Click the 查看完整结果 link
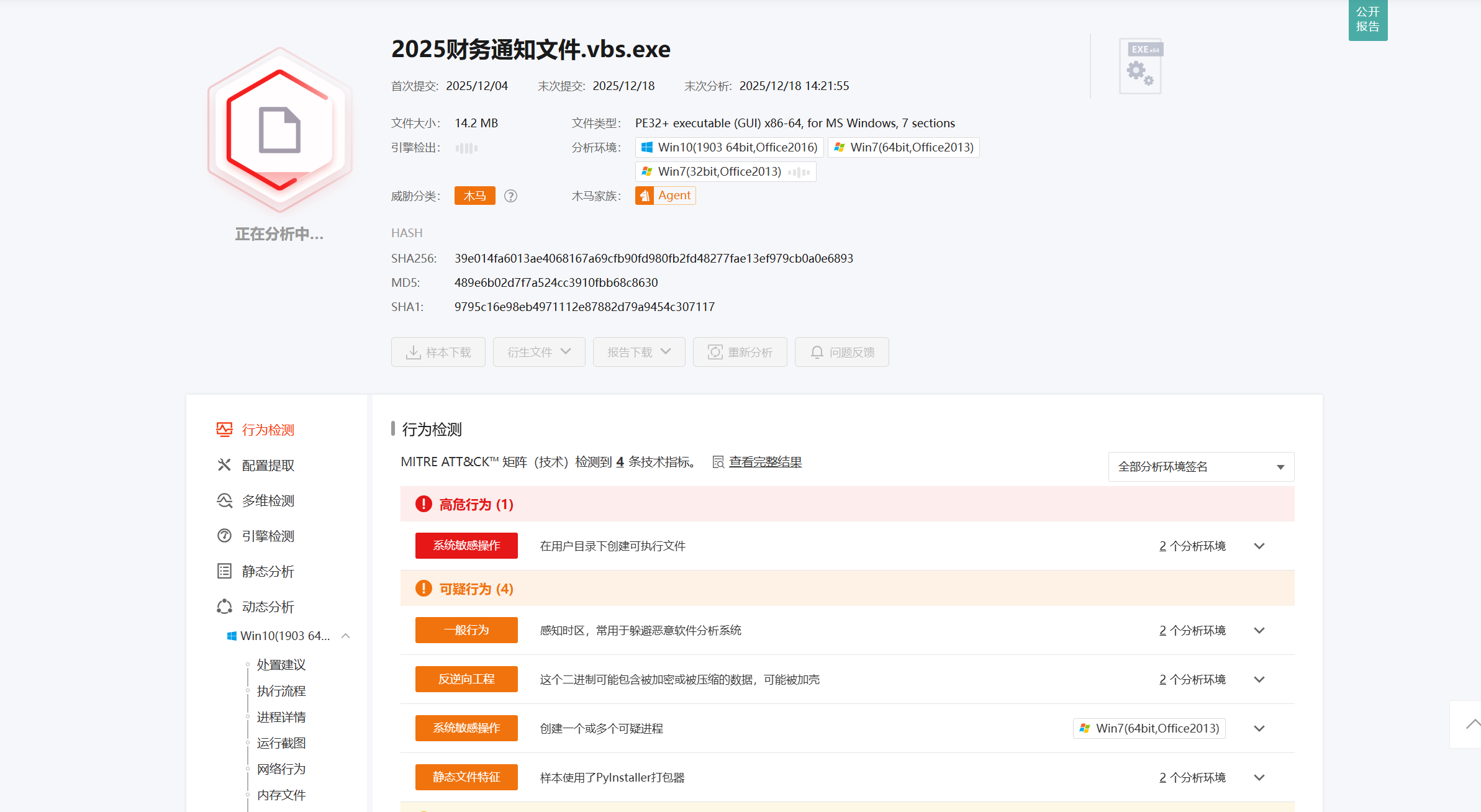The image size is (1481, 812). (766, 462)
